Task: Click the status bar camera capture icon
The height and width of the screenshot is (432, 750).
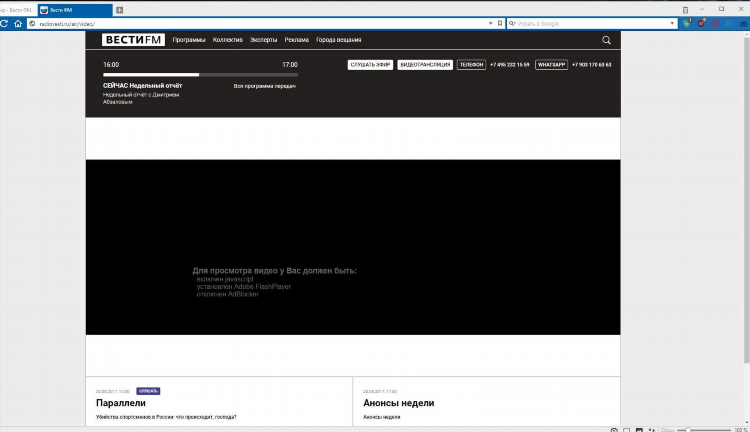Action: point(614,429)
